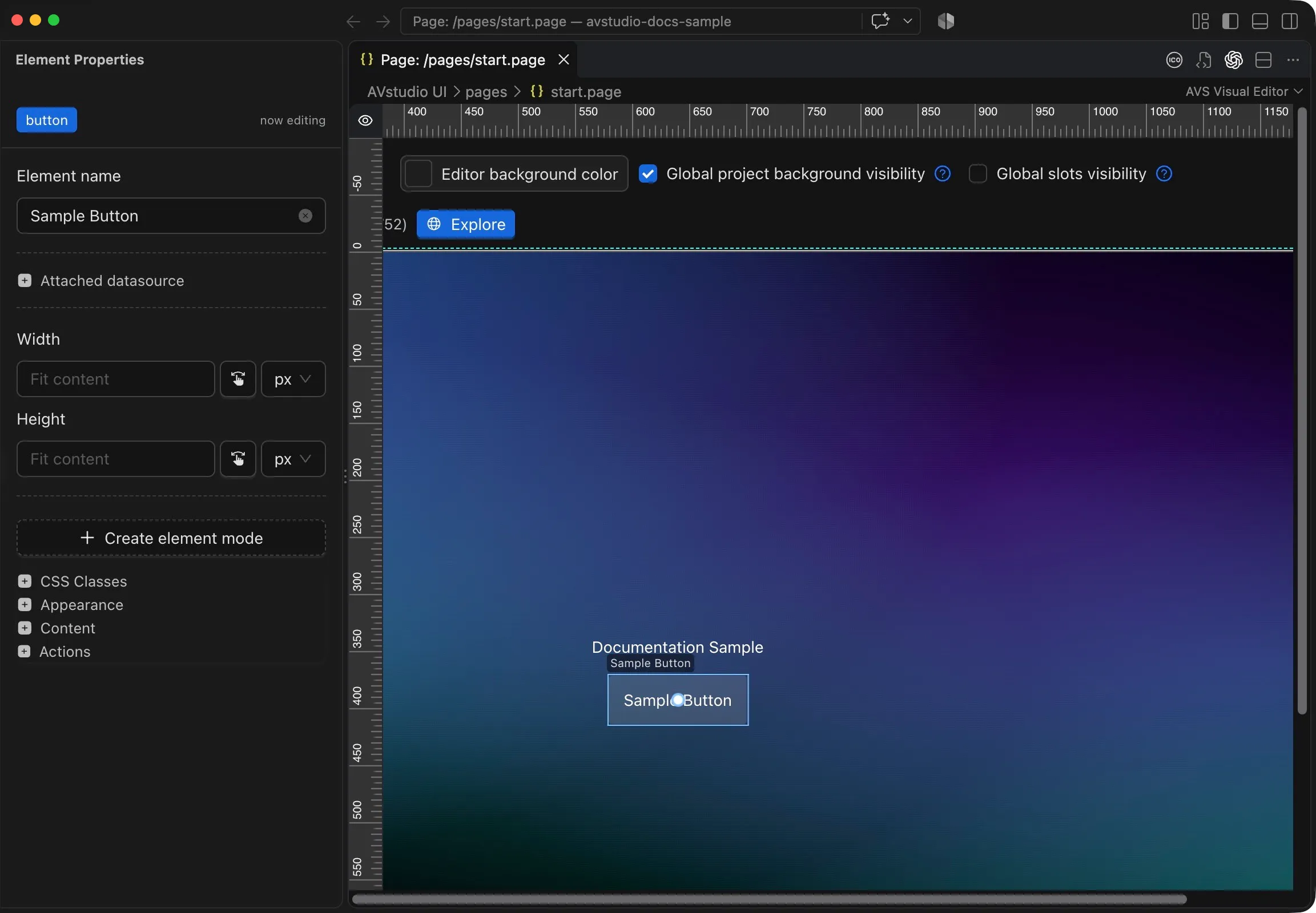Open help for Global project background visibility

[x=942, y=173]
